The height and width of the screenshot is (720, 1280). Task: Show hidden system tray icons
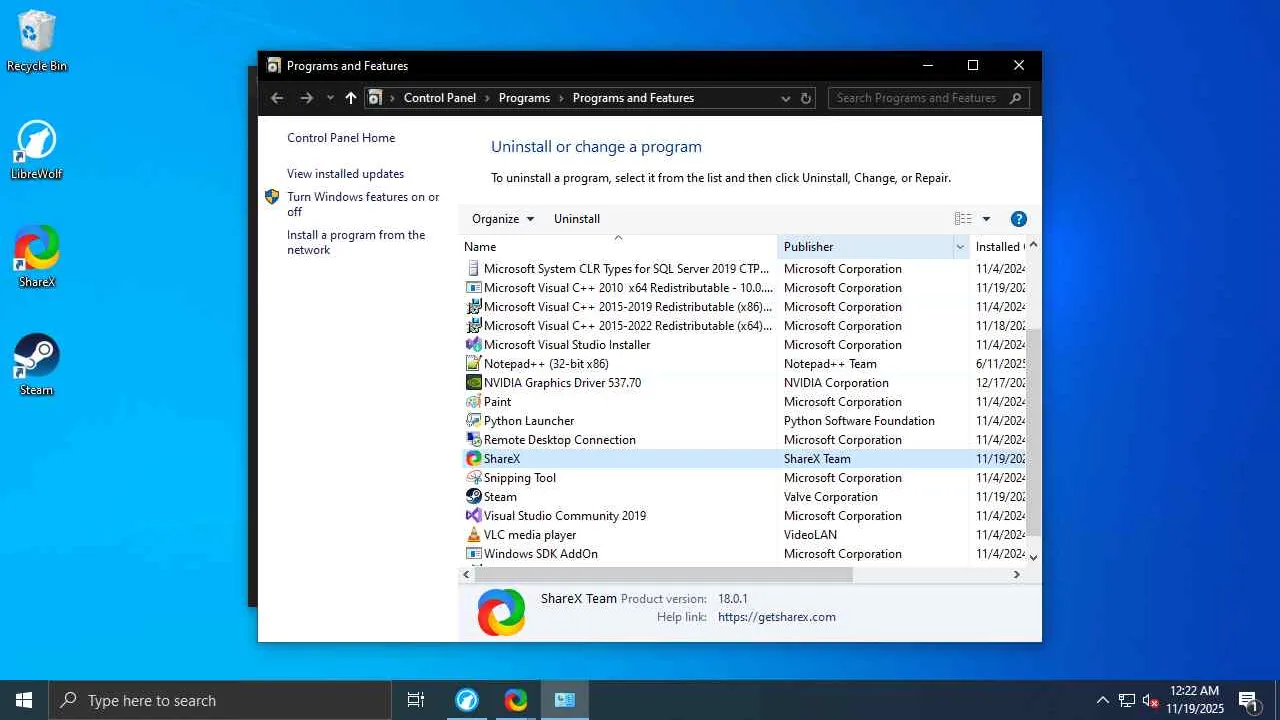click(1102, 700)
